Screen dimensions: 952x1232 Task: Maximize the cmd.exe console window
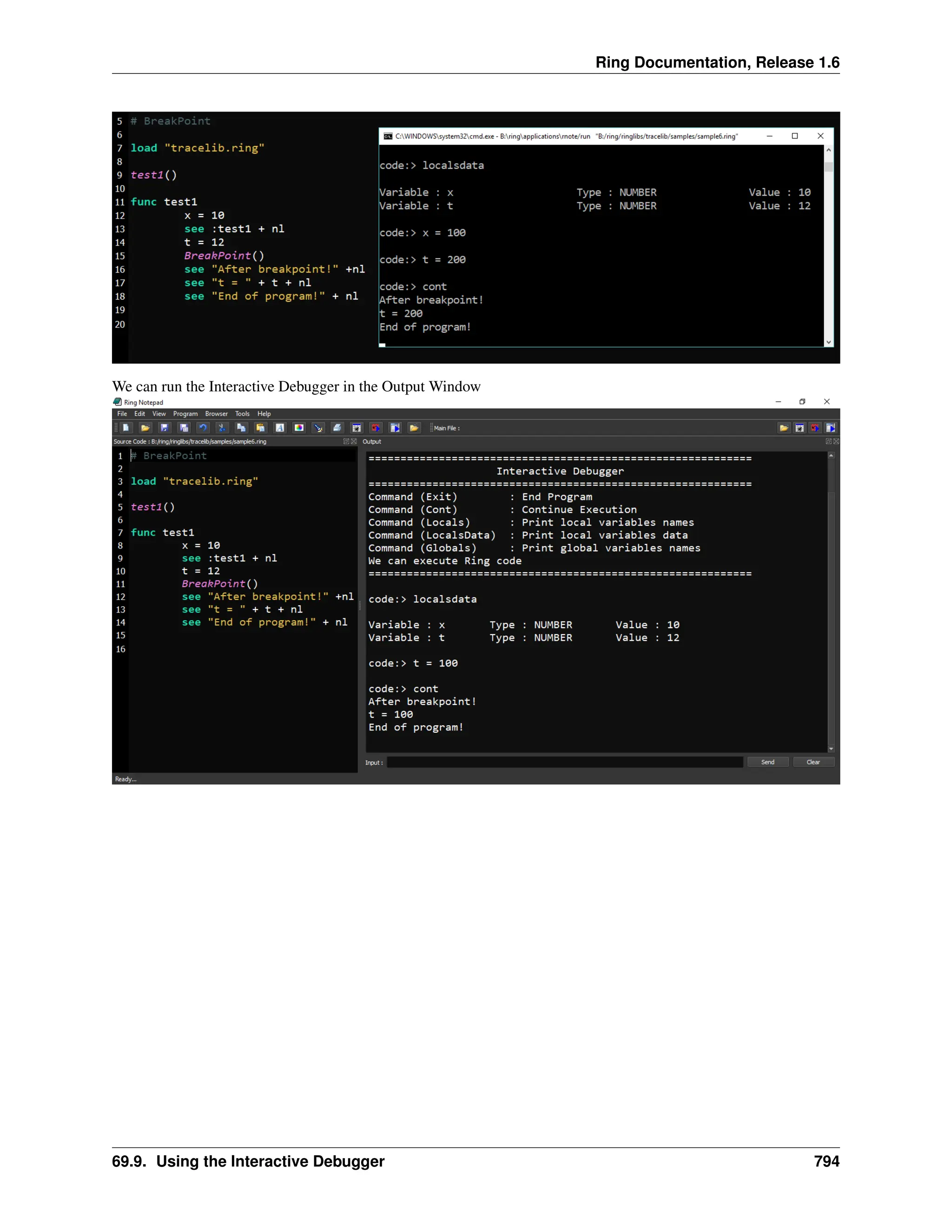pyautogui.click(x=794, y=136)
